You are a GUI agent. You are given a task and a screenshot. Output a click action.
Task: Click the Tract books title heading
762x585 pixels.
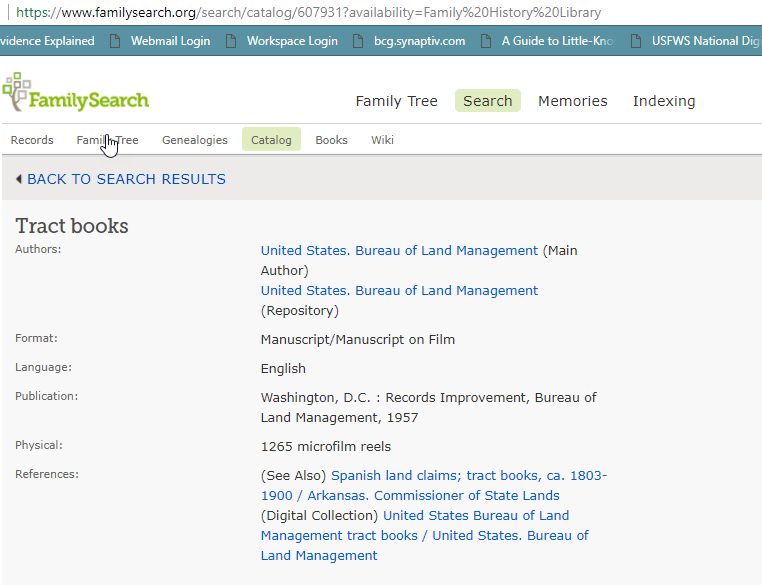pos(72,226)
